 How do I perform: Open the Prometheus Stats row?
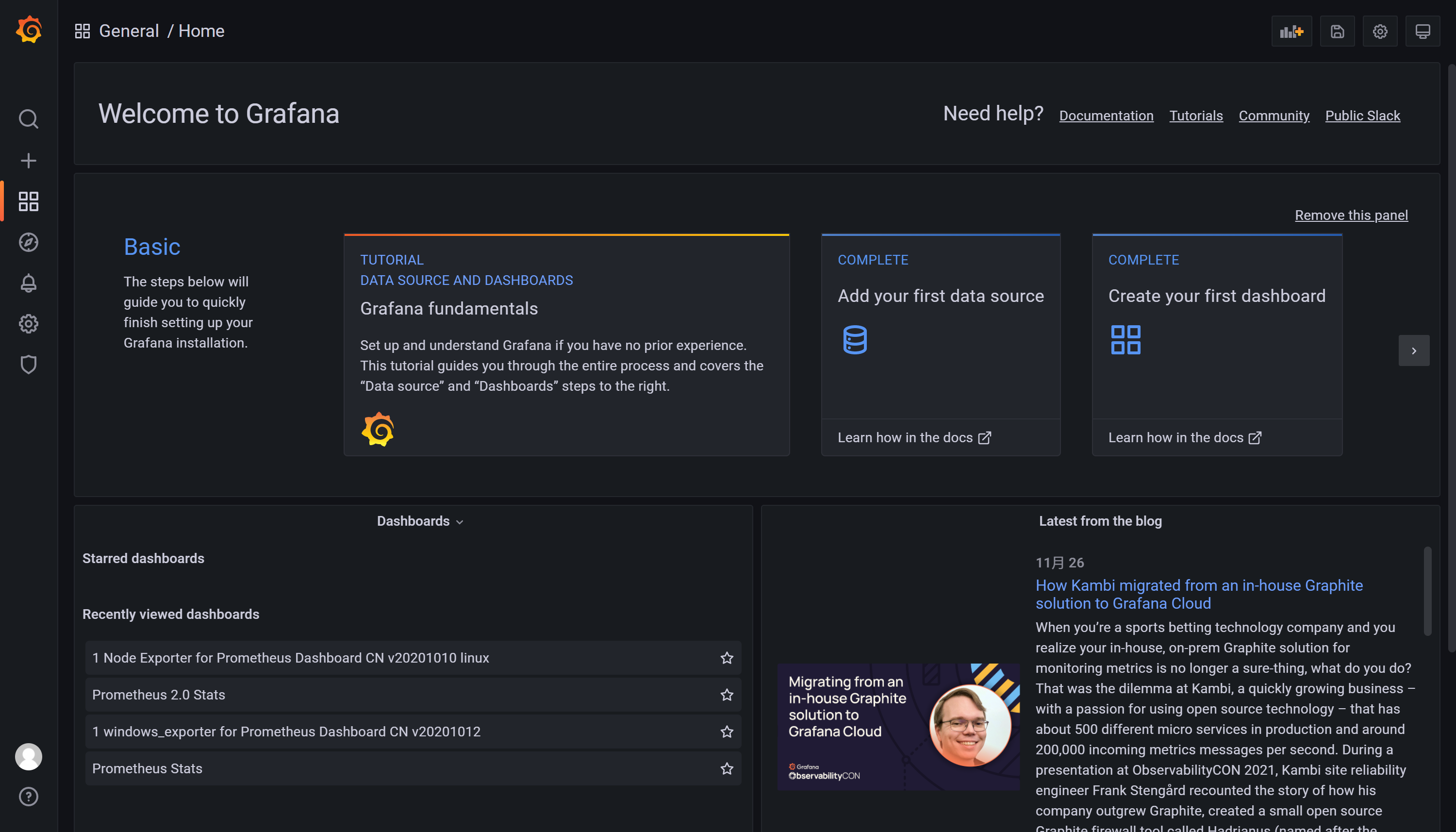coord(413,768)
